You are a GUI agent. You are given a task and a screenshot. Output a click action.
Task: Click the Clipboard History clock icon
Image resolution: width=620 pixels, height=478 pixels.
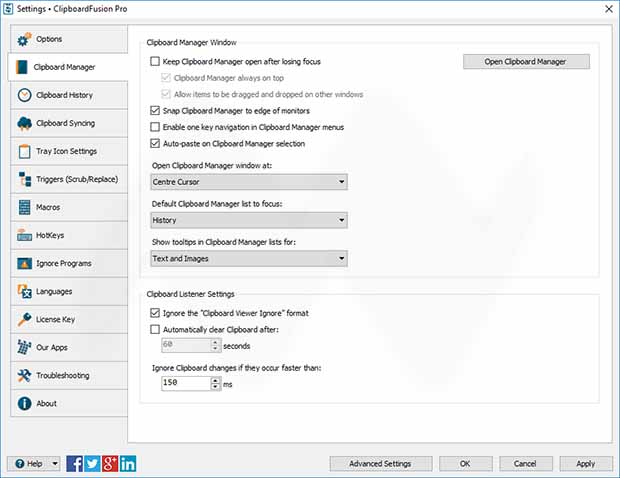coord(24,95)
